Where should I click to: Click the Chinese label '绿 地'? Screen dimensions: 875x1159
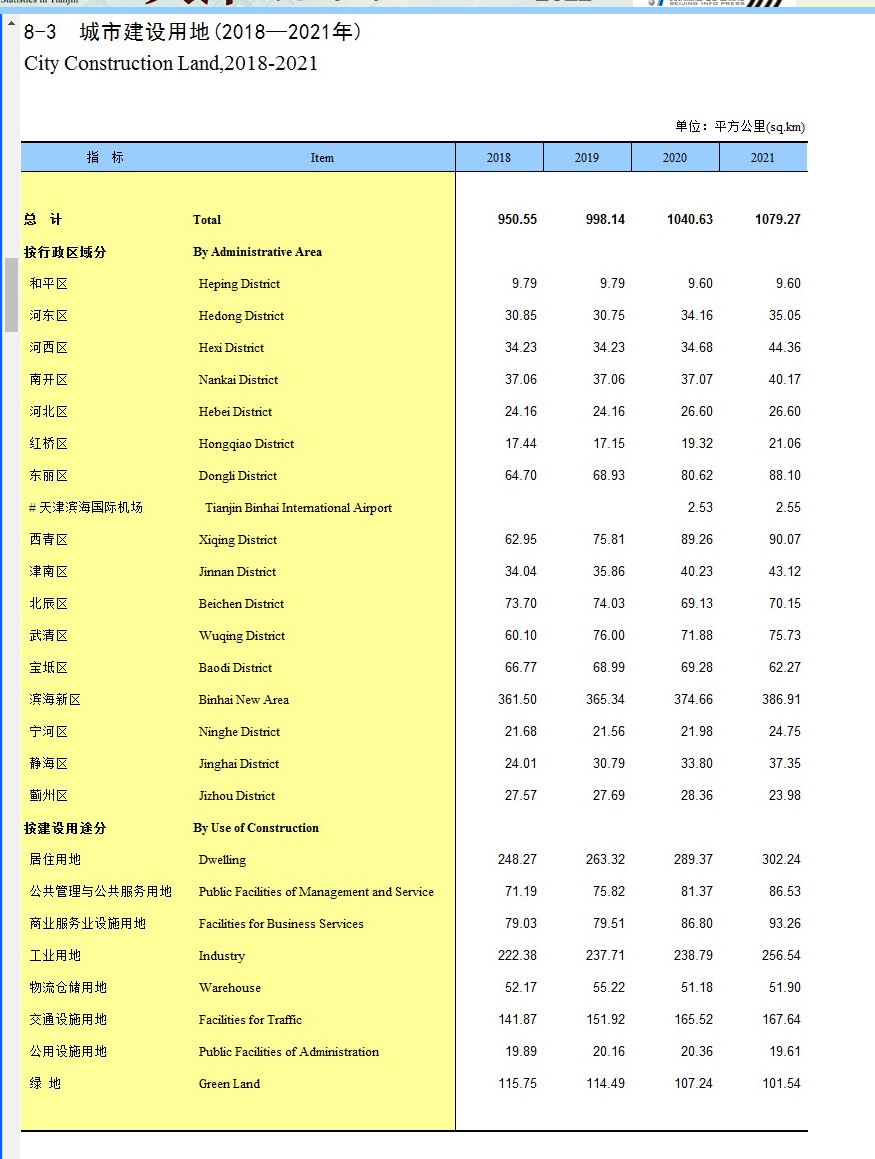click(45, 1084)
